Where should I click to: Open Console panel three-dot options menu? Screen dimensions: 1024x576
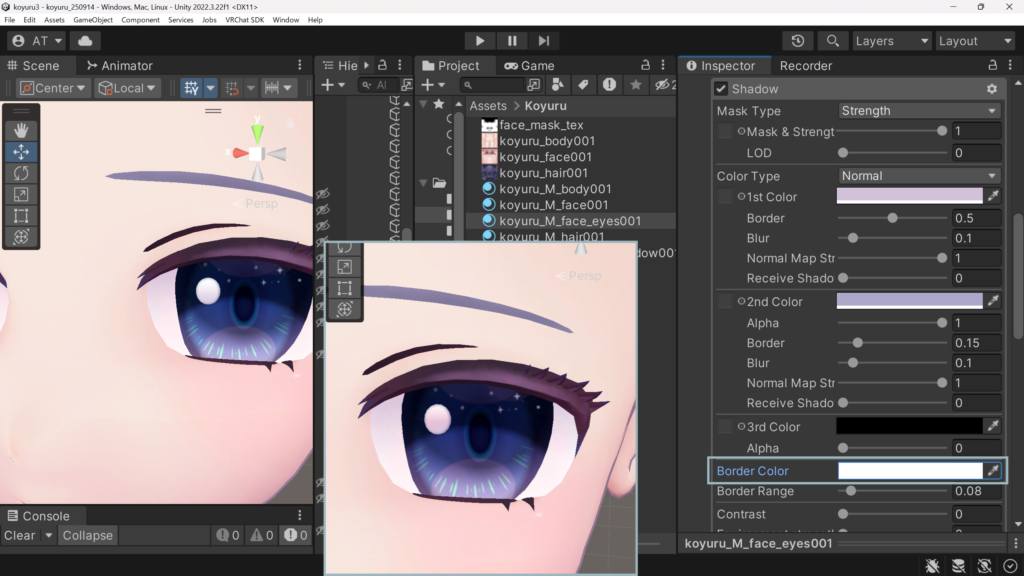300,515
